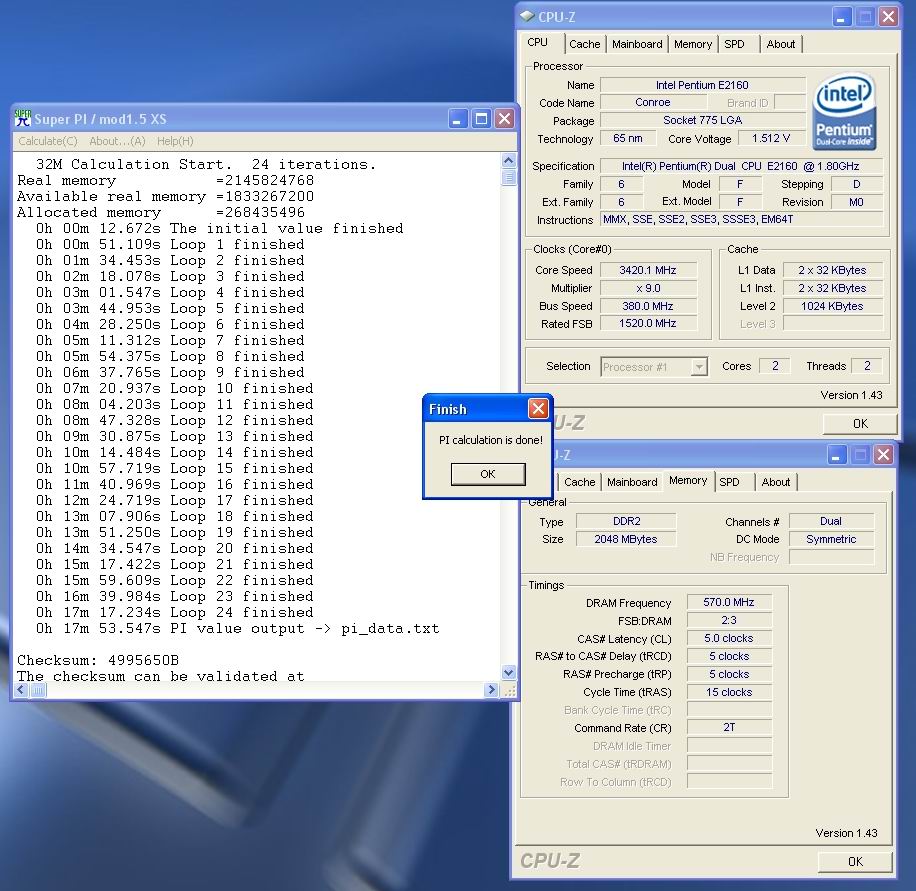916x891 pixels.
Task: Click the Core Speed 3420.1 MHz field
Action: pos(648,270)
